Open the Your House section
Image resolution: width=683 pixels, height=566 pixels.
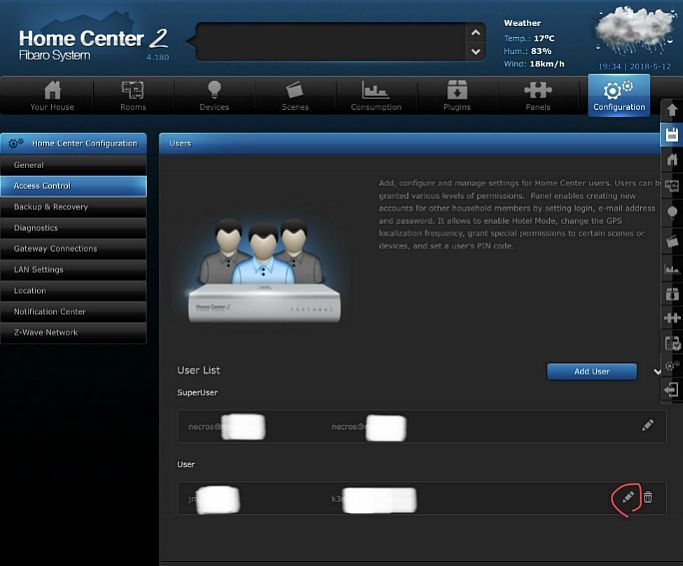point(52,96)
